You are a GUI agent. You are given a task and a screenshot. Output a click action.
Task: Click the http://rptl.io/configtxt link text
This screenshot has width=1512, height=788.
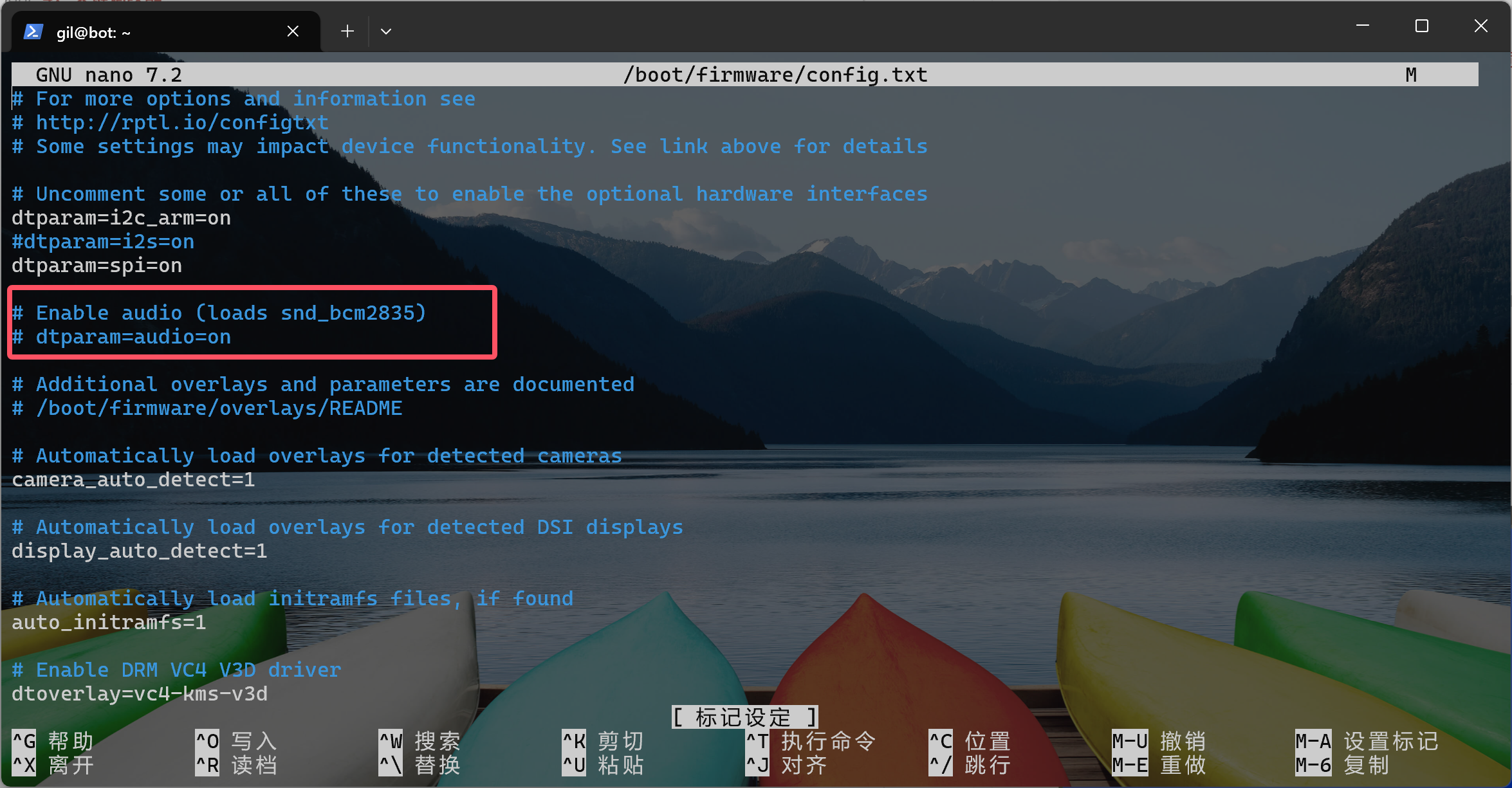click(x=182, y=122)
